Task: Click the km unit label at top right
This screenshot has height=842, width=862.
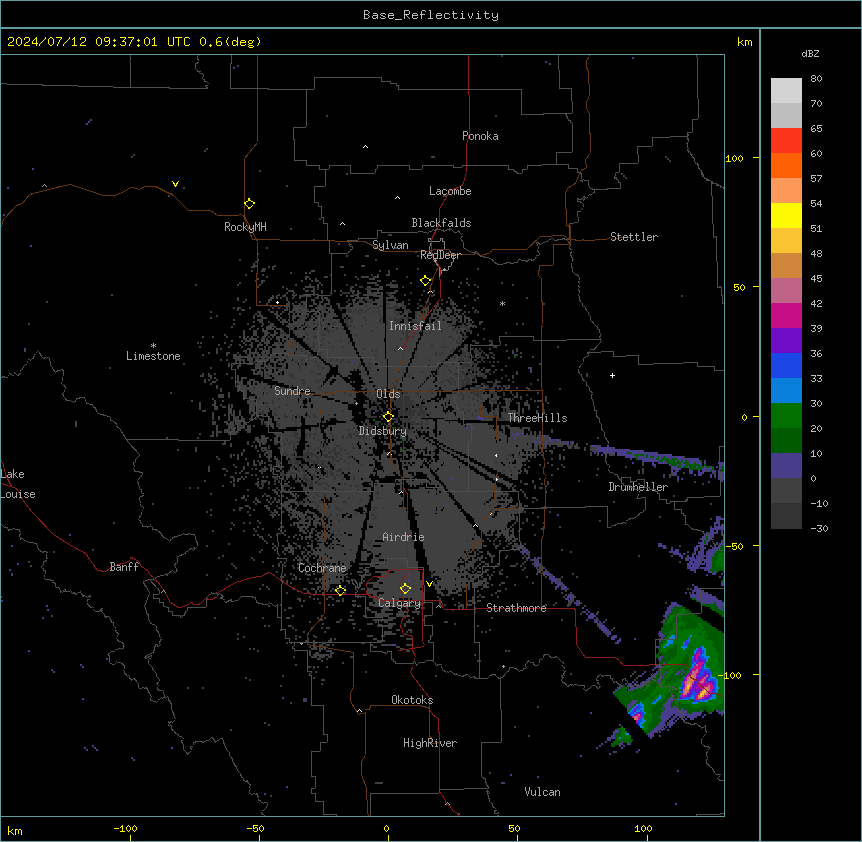Action: point(744,42)
